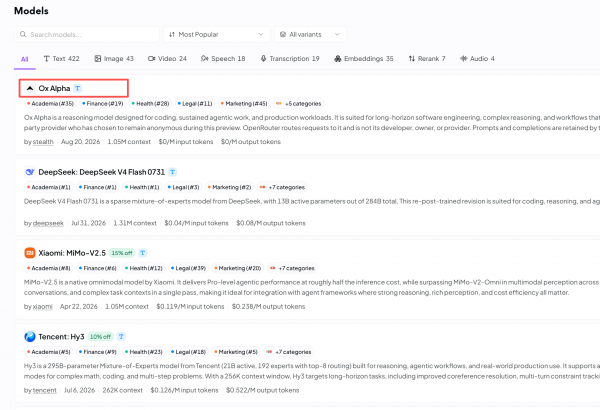Click Legal (#18) tag on Tencent Hy3
Viewport: 600px width, 410px height.
coord(188,352)
